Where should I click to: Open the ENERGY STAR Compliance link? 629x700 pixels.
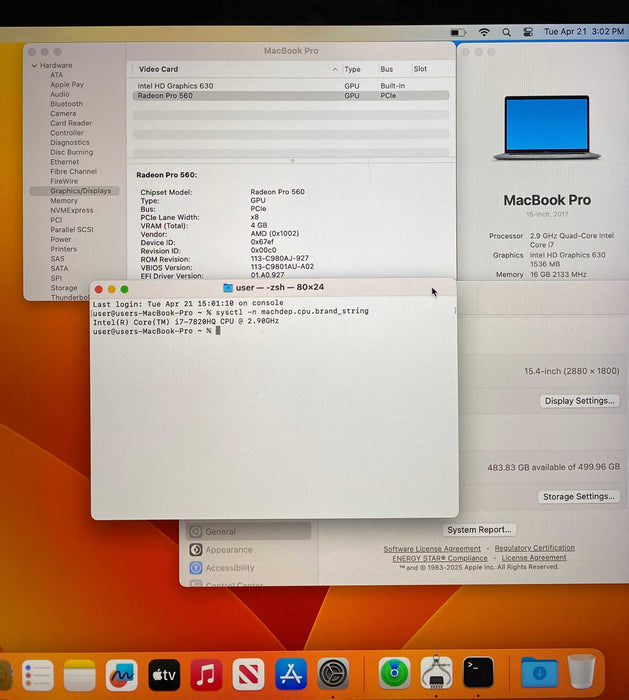440,558
